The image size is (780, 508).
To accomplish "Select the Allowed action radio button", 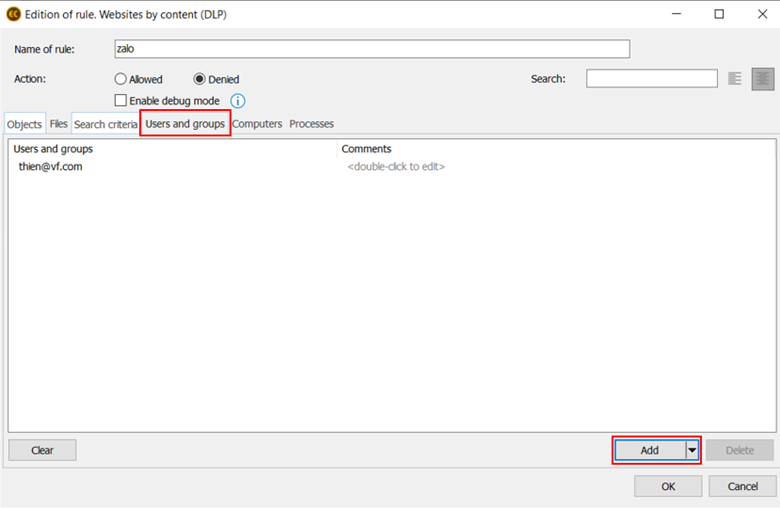I will [121, 79].
